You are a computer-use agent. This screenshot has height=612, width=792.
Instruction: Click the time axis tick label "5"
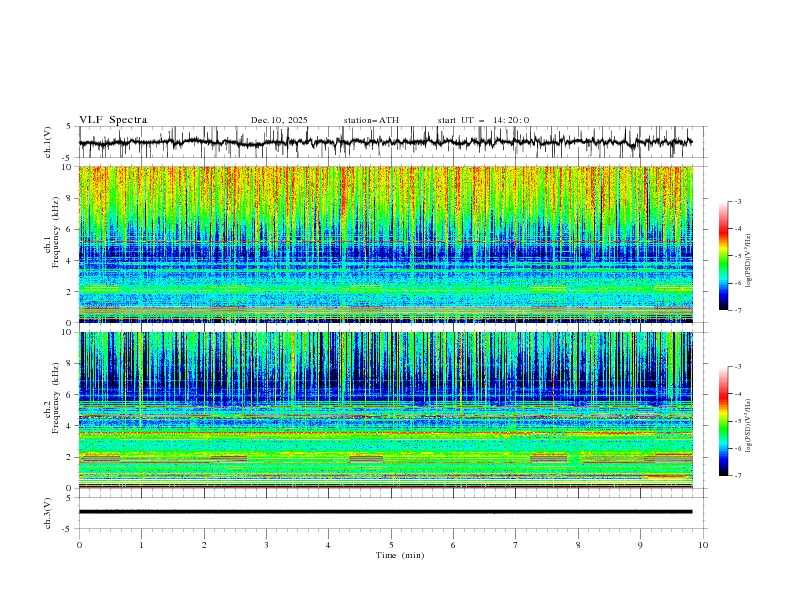point(391,545)
